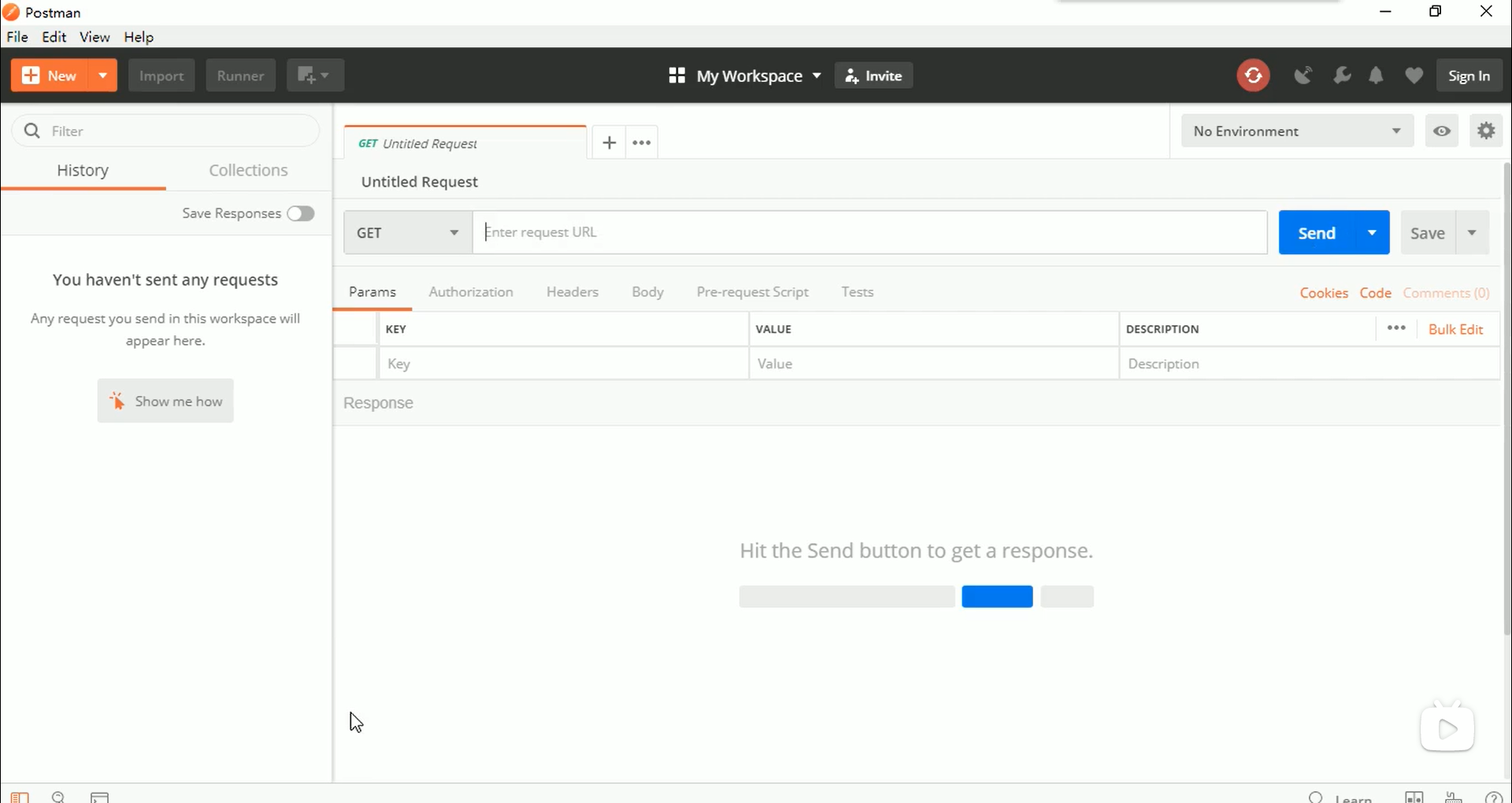Open the No Environment dropdown
Image resolution: width=1512 pixels, height=803 pixels.
[x=1297, y=131]
